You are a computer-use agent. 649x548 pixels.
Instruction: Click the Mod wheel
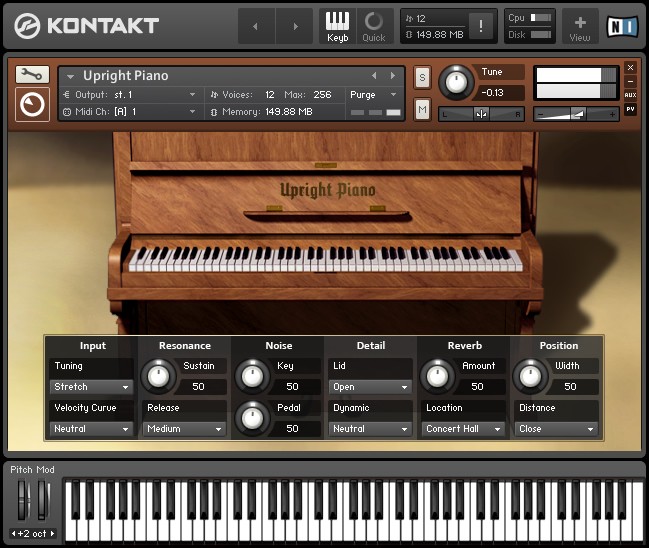coord(43,500)
